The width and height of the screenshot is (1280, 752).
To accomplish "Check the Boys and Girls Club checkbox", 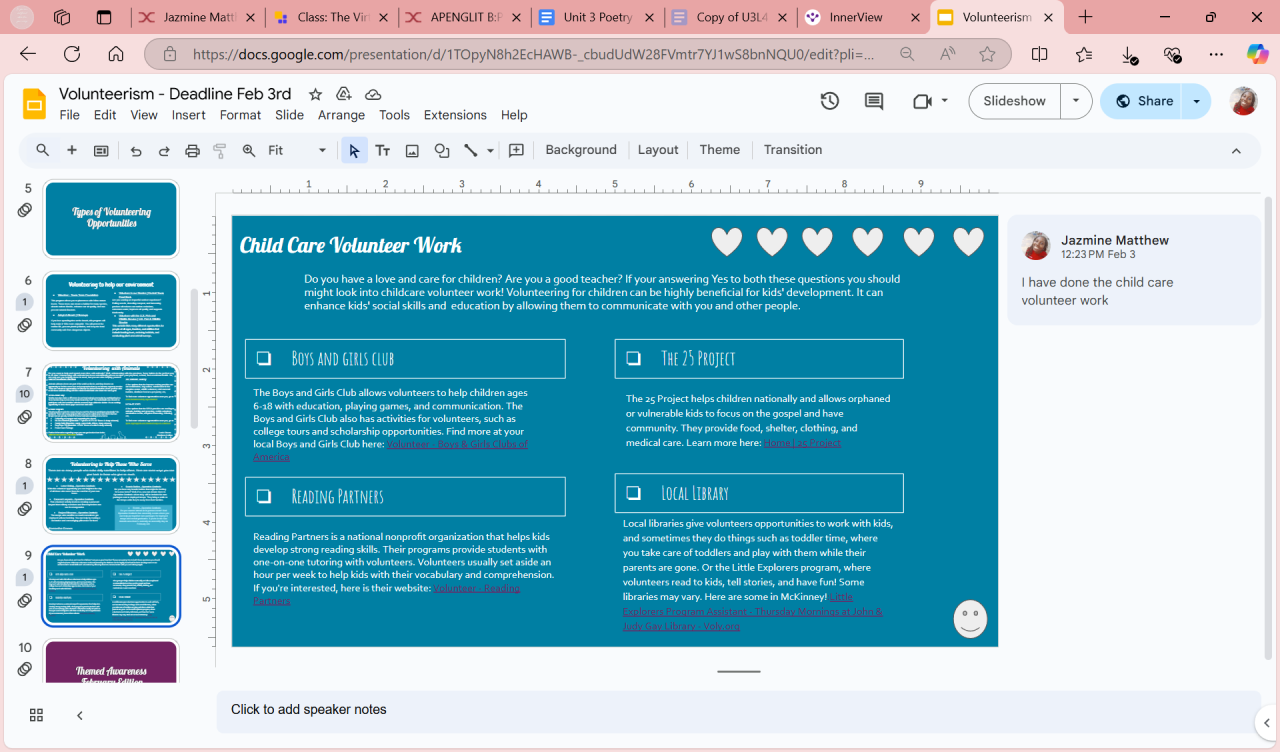I will (x=264, y=358).
